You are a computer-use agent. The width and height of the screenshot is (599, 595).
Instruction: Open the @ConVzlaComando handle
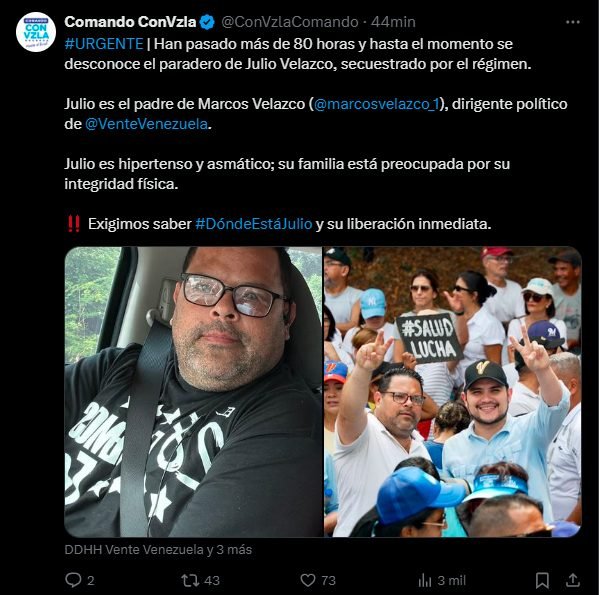click(x=290, y=22)
